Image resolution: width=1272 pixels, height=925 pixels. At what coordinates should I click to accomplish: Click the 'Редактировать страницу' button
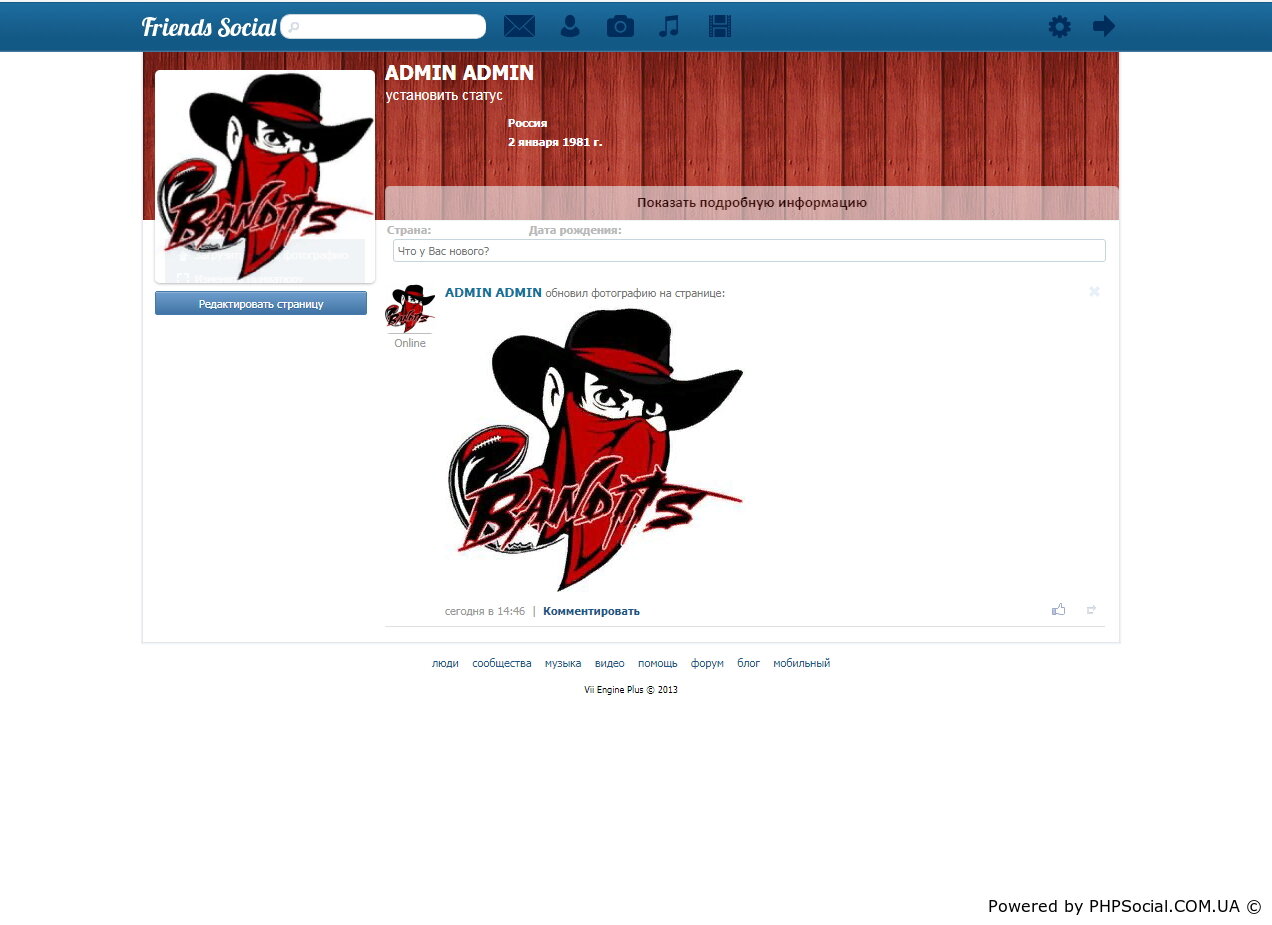(x=261, y=303)
